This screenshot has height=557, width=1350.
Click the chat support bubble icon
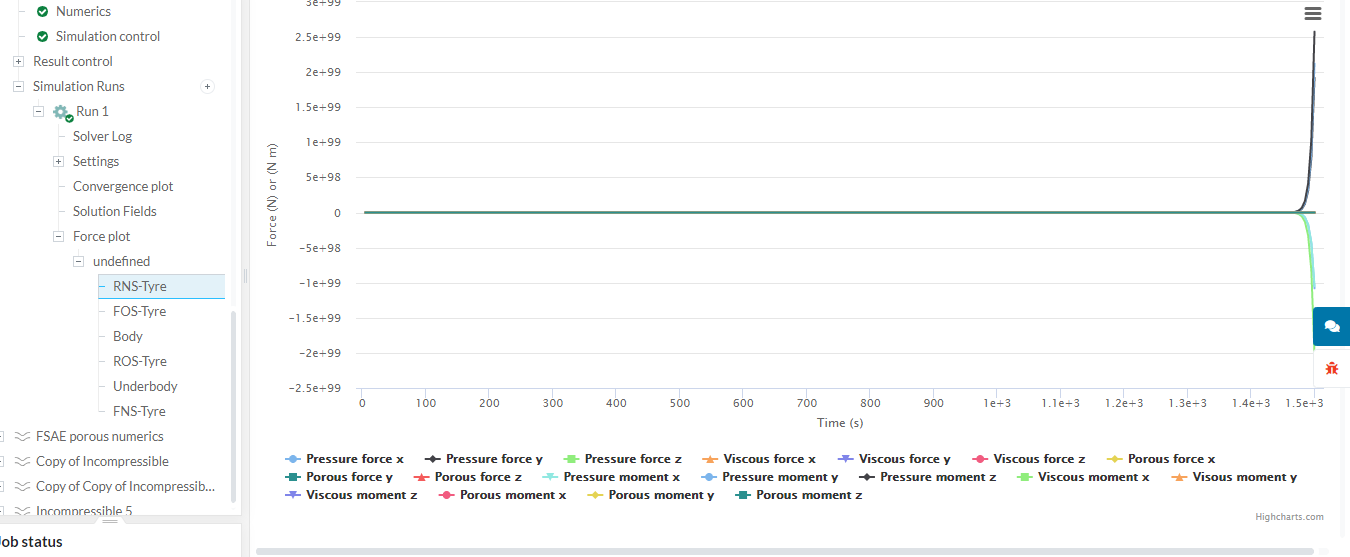pyautogui.click(x=1331, y=326)
